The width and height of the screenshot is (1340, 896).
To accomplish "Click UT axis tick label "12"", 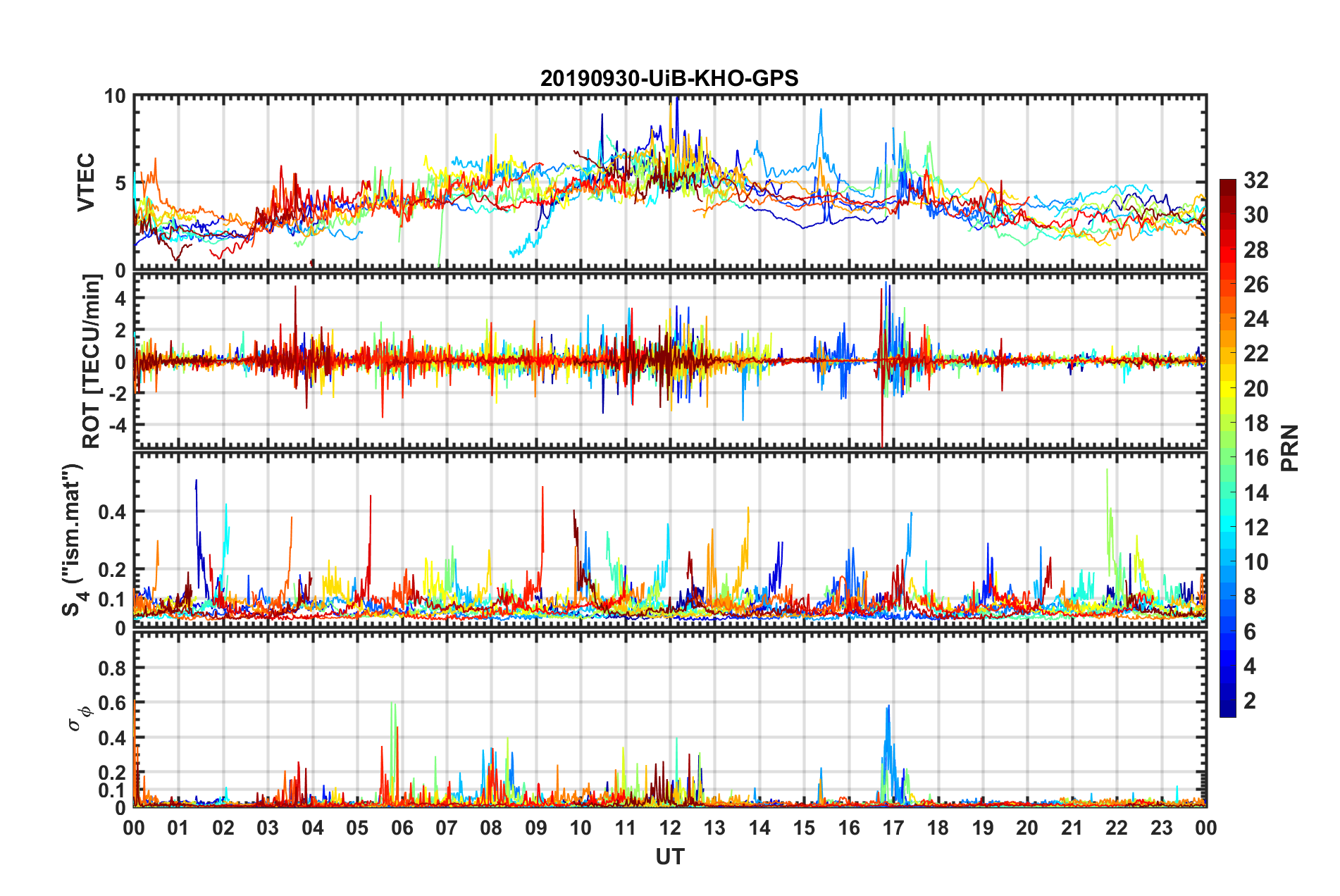I will click(x=670, y=828).
